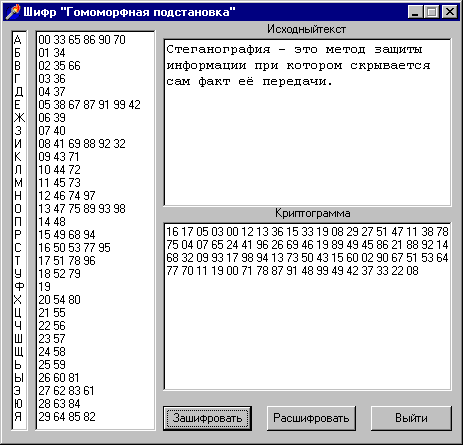Click the Криптограмма label

coord(313,213)
